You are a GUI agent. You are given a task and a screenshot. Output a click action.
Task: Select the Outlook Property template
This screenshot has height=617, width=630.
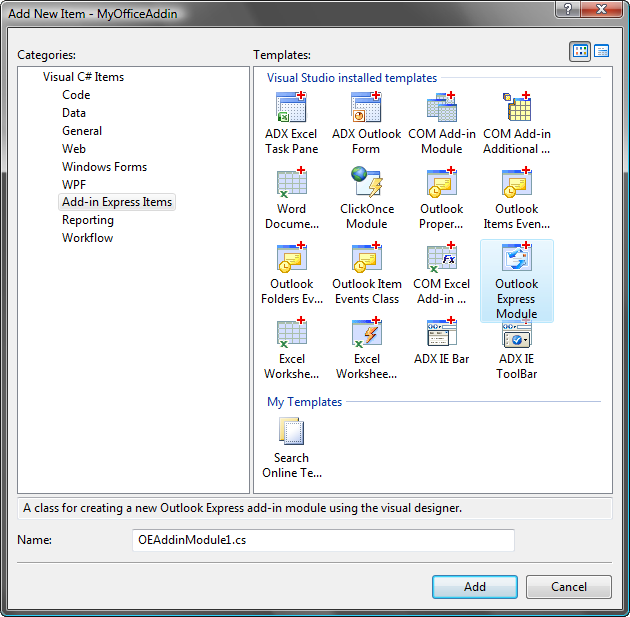tap(441, 198)
